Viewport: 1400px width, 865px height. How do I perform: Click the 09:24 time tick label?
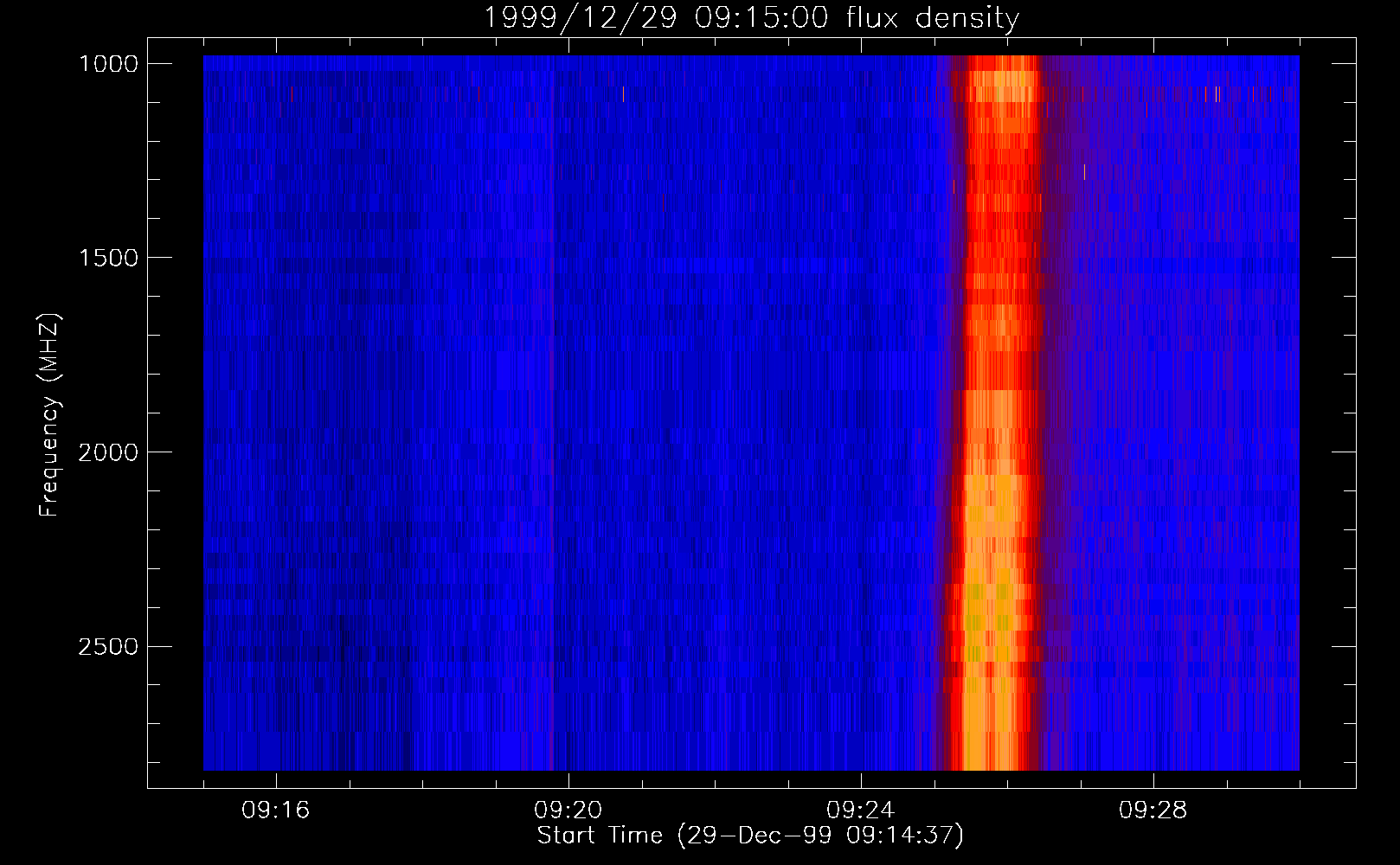[x=861, y=811]
